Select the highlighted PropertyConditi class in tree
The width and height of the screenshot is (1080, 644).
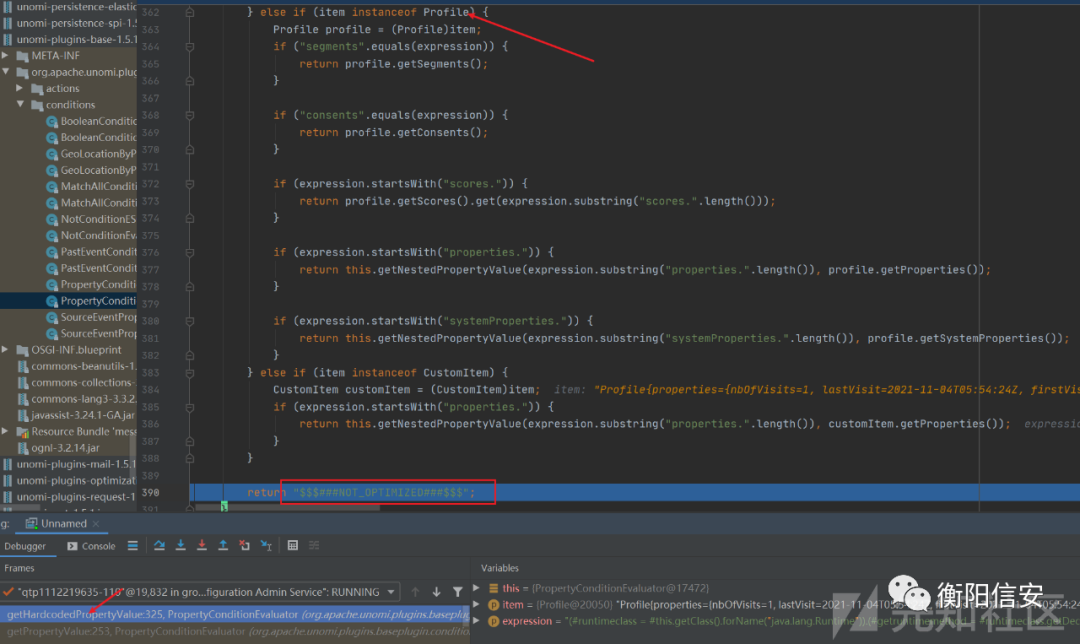point(69,301)
